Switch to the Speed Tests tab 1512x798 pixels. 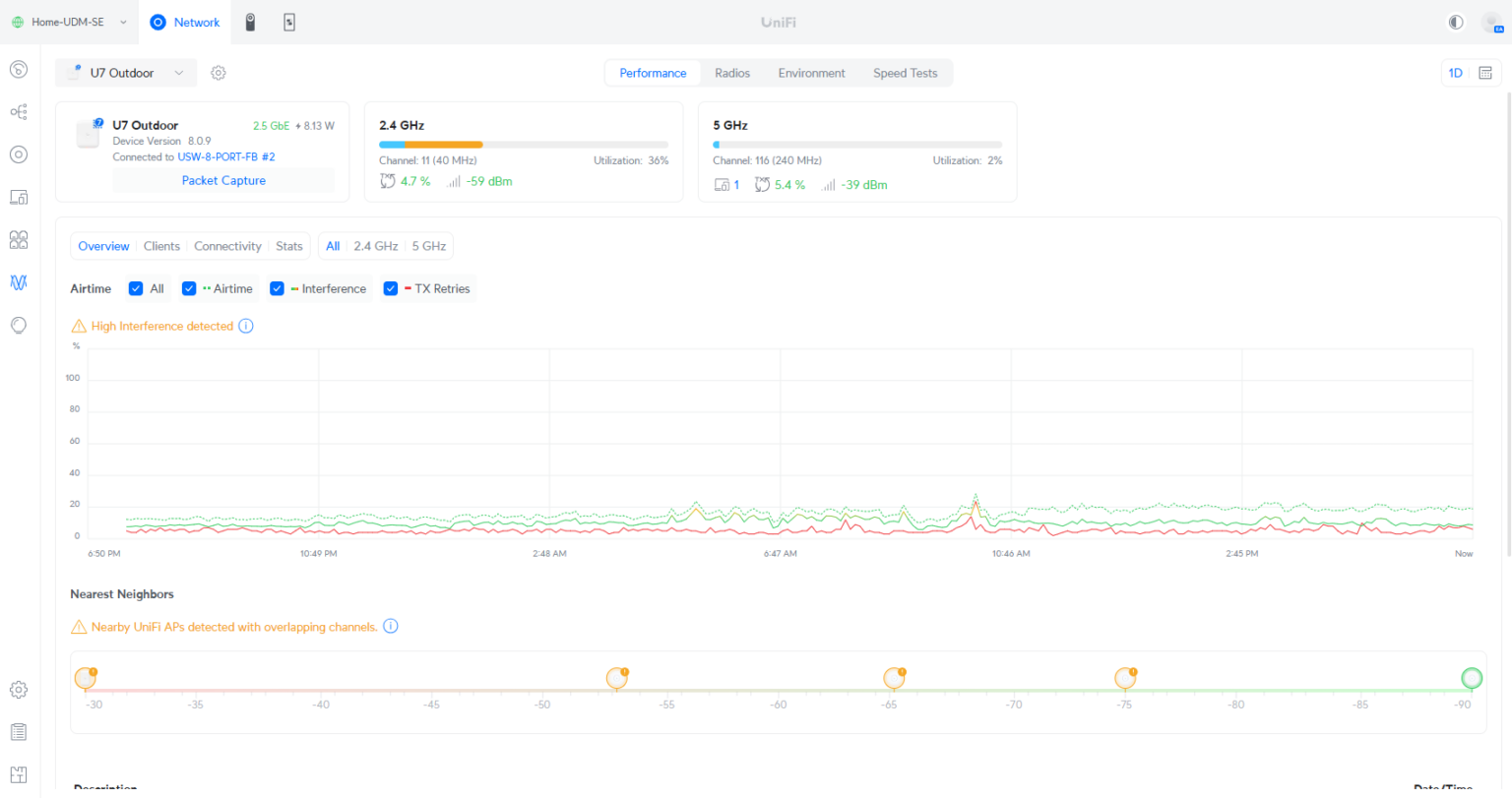[906, 73]
